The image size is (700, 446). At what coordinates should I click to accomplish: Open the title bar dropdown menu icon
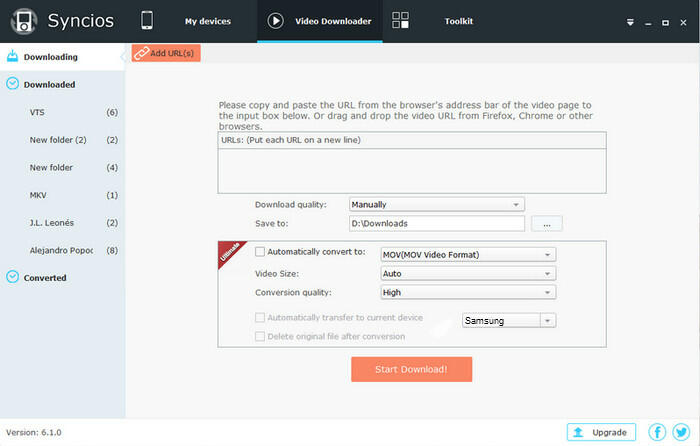coord(630,22)
